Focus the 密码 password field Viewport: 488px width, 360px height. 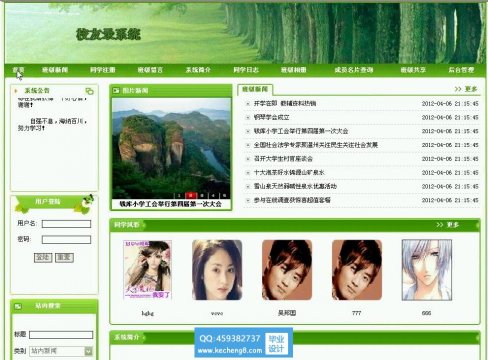click(66, 240)
